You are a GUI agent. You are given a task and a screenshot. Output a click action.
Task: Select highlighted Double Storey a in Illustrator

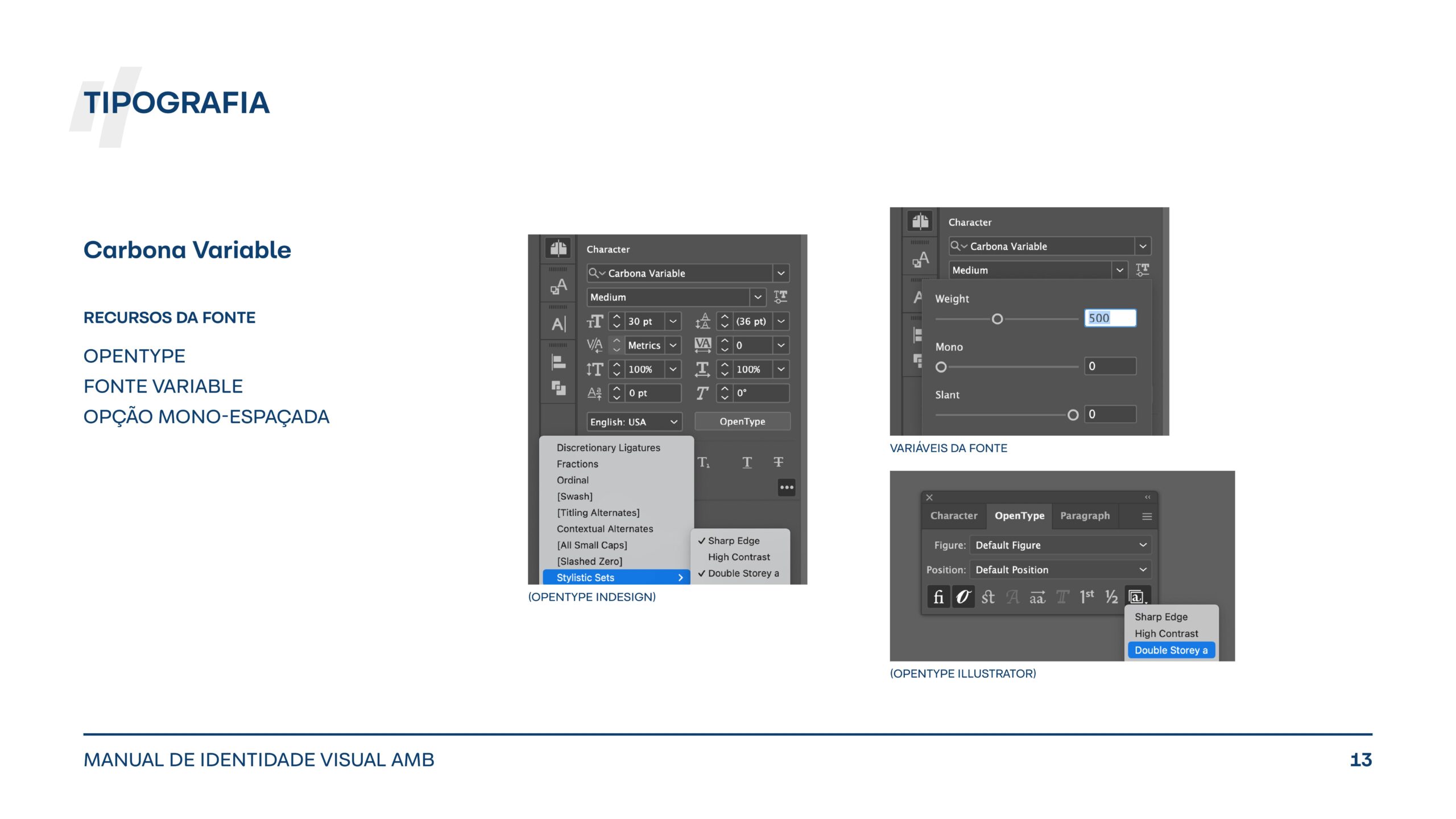[x=1170, y=650]
